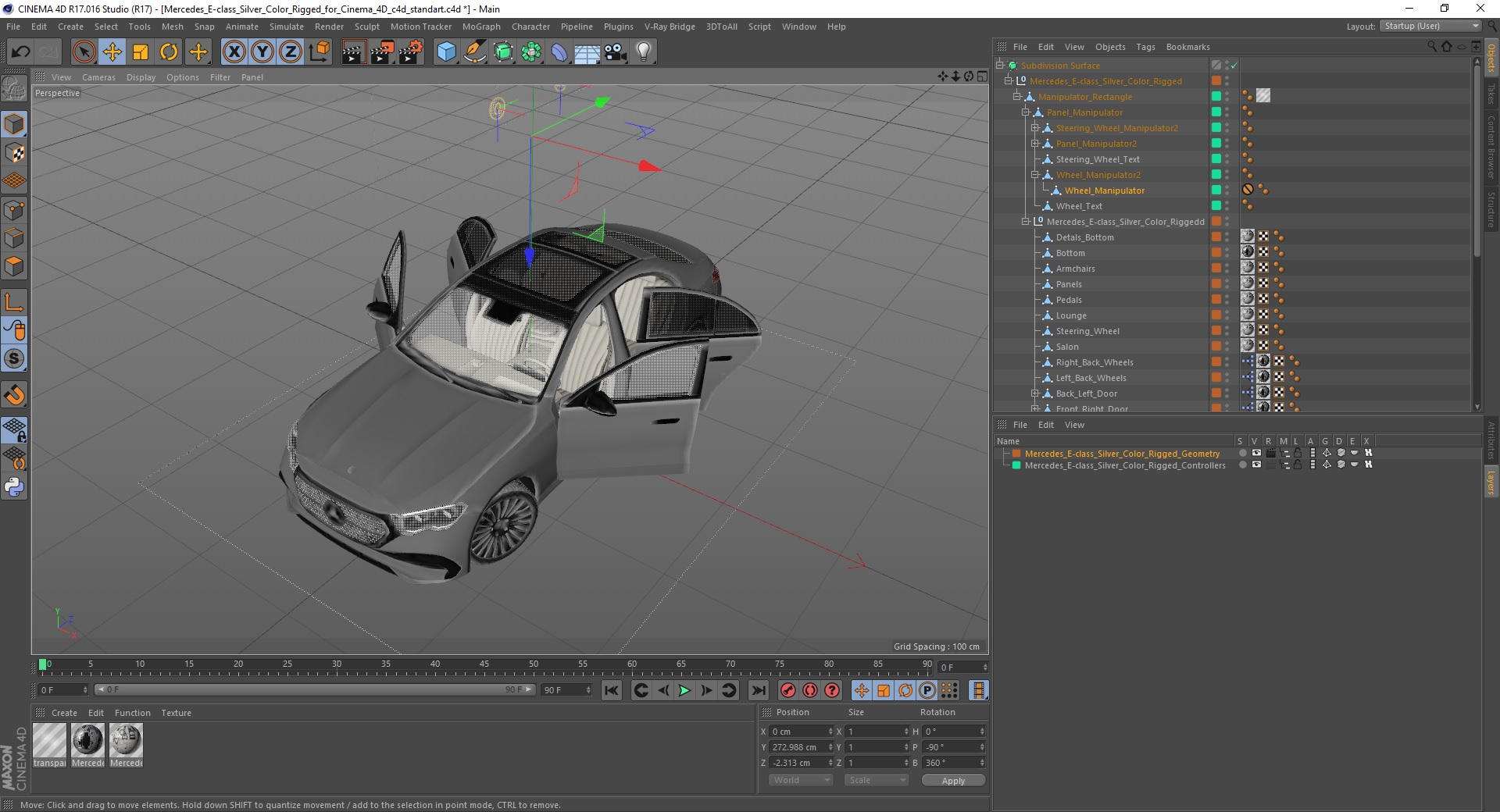Viewport: 1500px width, 812px height.
Task: Click the Rigged_Controllers layer color swatch
Action: [x=1016, y=465]
